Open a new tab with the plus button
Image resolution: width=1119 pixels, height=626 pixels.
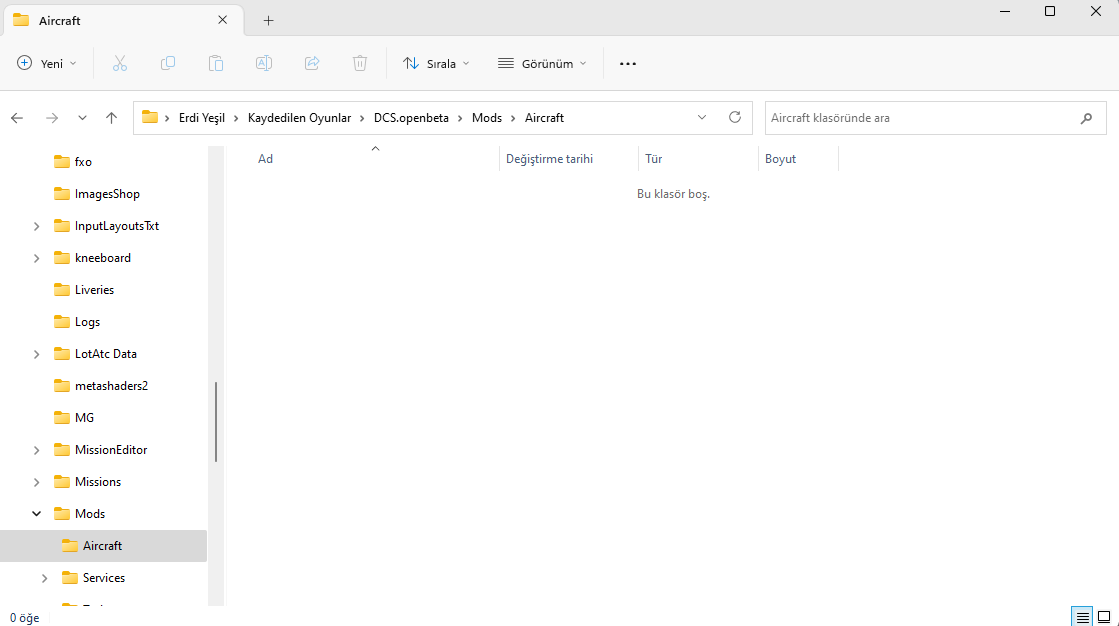268,21
